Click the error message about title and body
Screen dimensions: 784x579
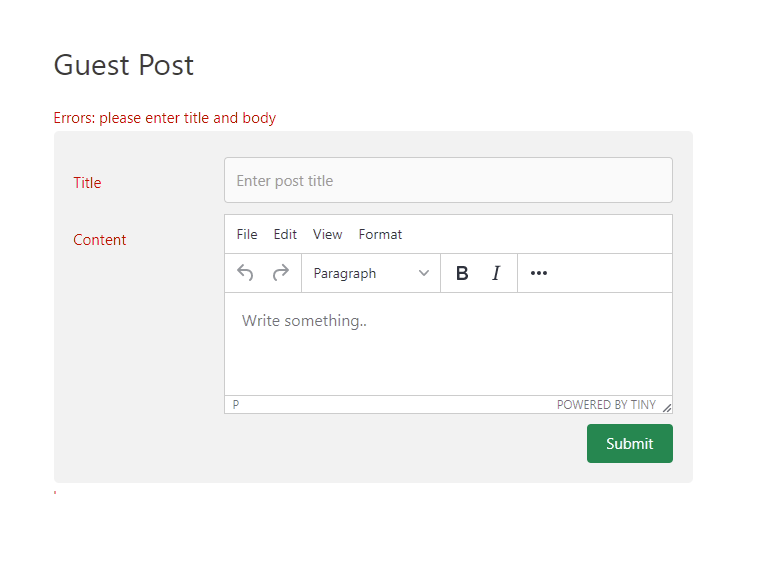pyautogui.click(x=164, y=118)
